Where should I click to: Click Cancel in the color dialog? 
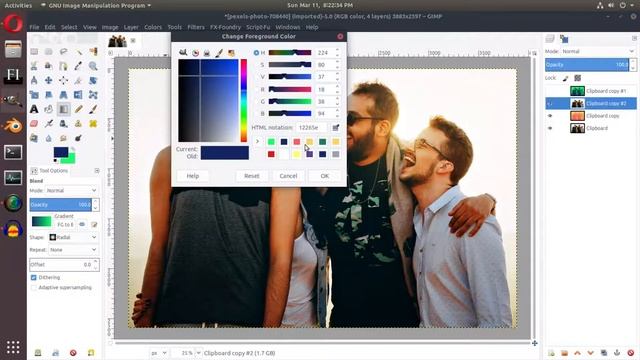point(288,176)
